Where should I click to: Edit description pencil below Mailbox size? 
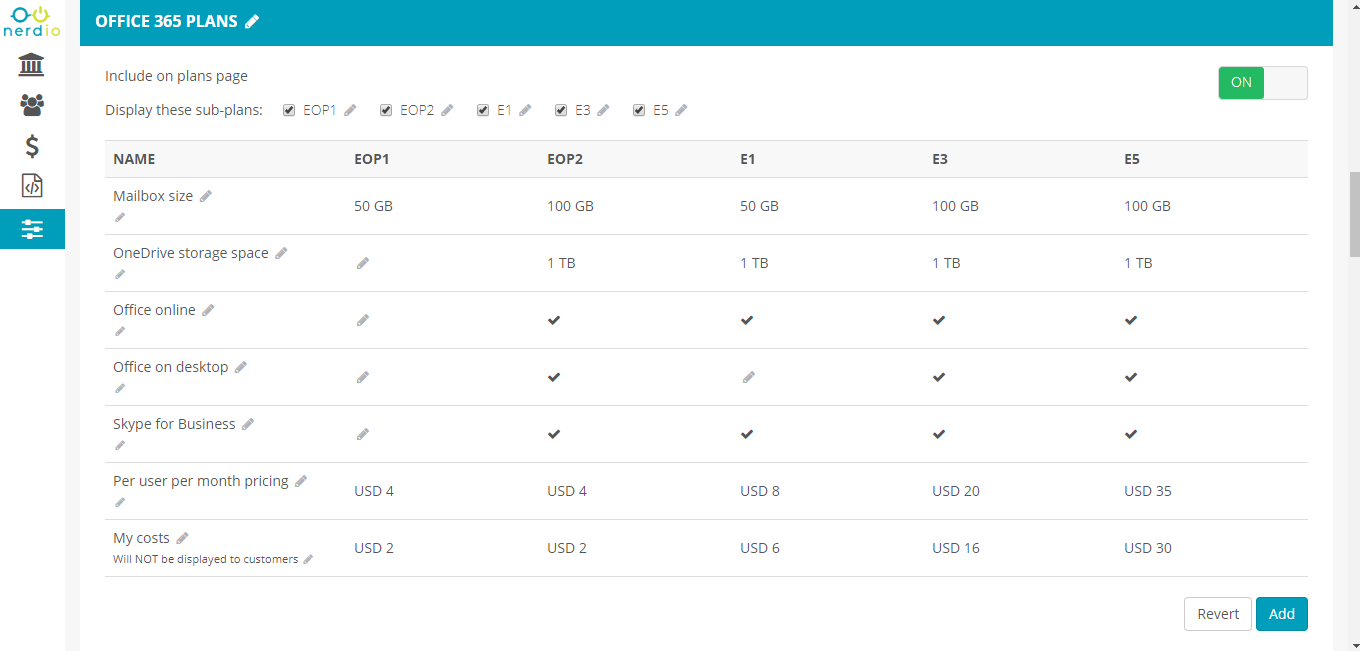point(120,217)
